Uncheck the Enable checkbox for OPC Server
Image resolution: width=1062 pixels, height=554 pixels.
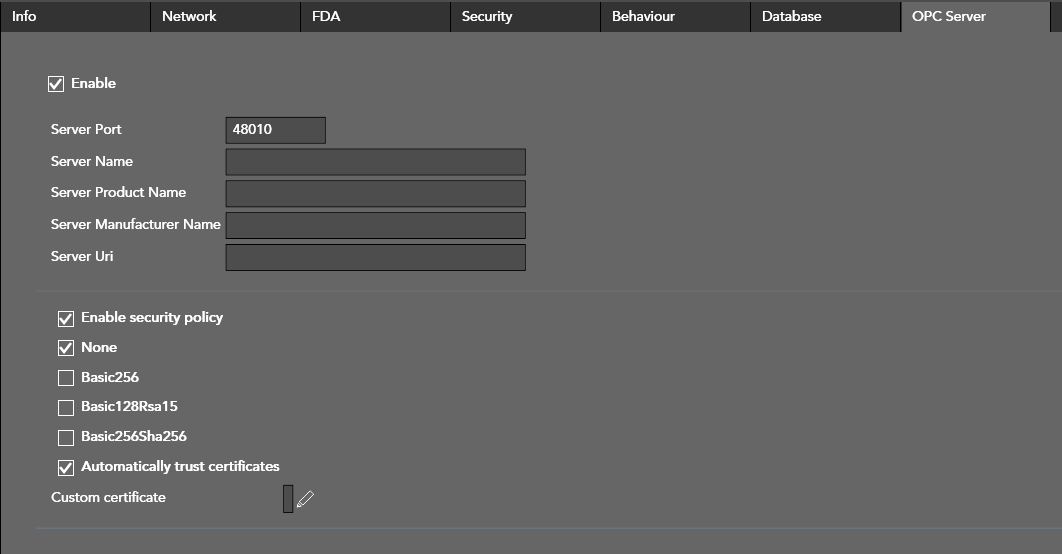pos(56,84)
